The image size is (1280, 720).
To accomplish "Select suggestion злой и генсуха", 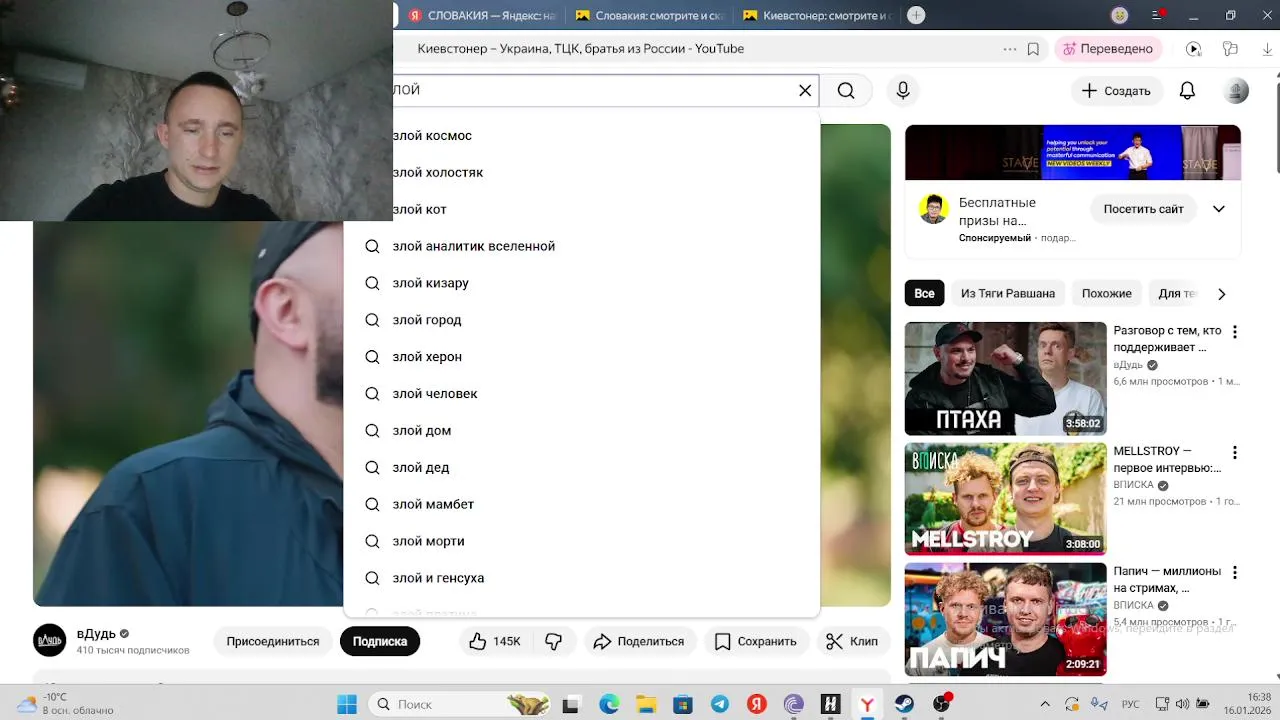I will 582,578.
